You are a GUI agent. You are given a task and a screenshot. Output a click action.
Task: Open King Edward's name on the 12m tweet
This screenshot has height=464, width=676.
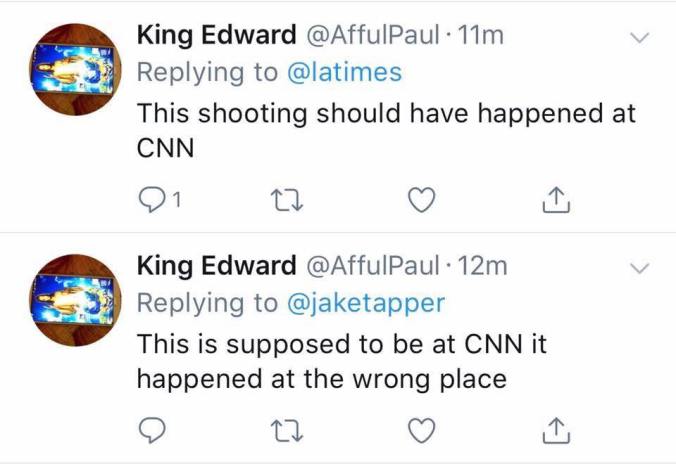coord(216,266)
